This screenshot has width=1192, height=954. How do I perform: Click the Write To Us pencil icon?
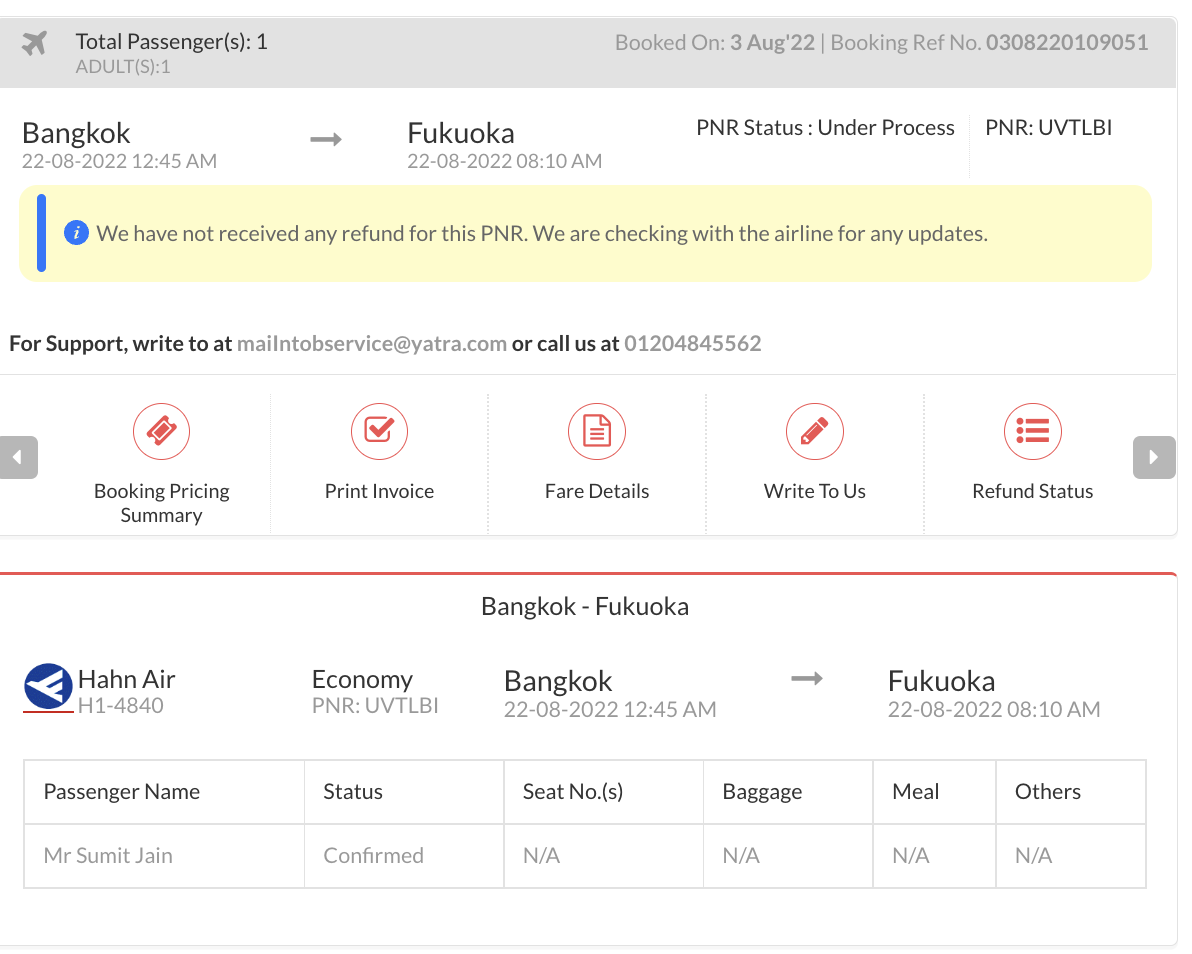(x=815, y=431)
